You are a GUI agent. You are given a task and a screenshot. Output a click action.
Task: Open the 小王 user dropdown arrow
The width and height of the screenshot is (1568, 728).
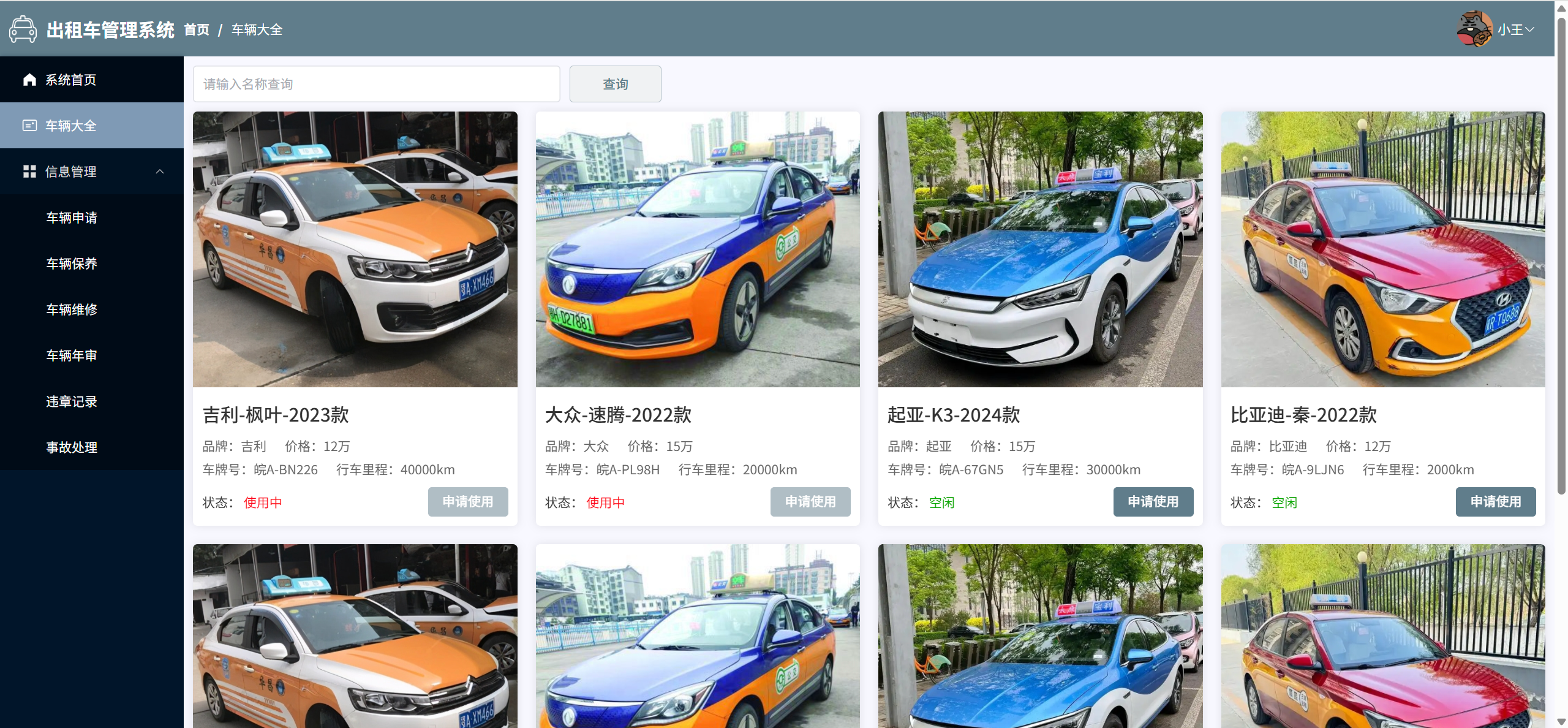1530,29
